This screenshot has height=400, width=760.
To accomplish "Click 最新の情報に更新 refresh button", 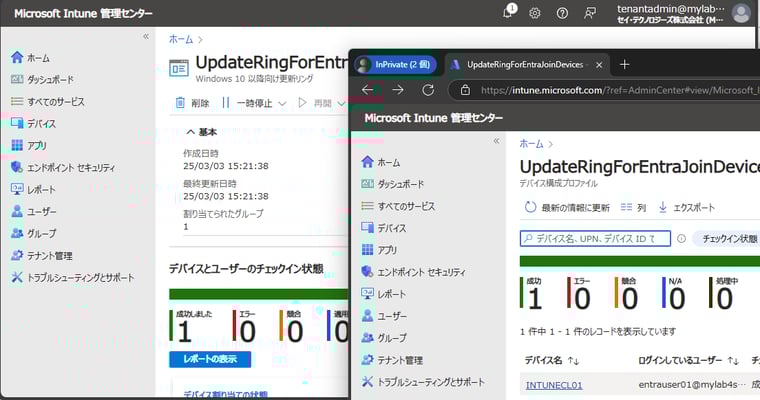I will click(567, 208).
